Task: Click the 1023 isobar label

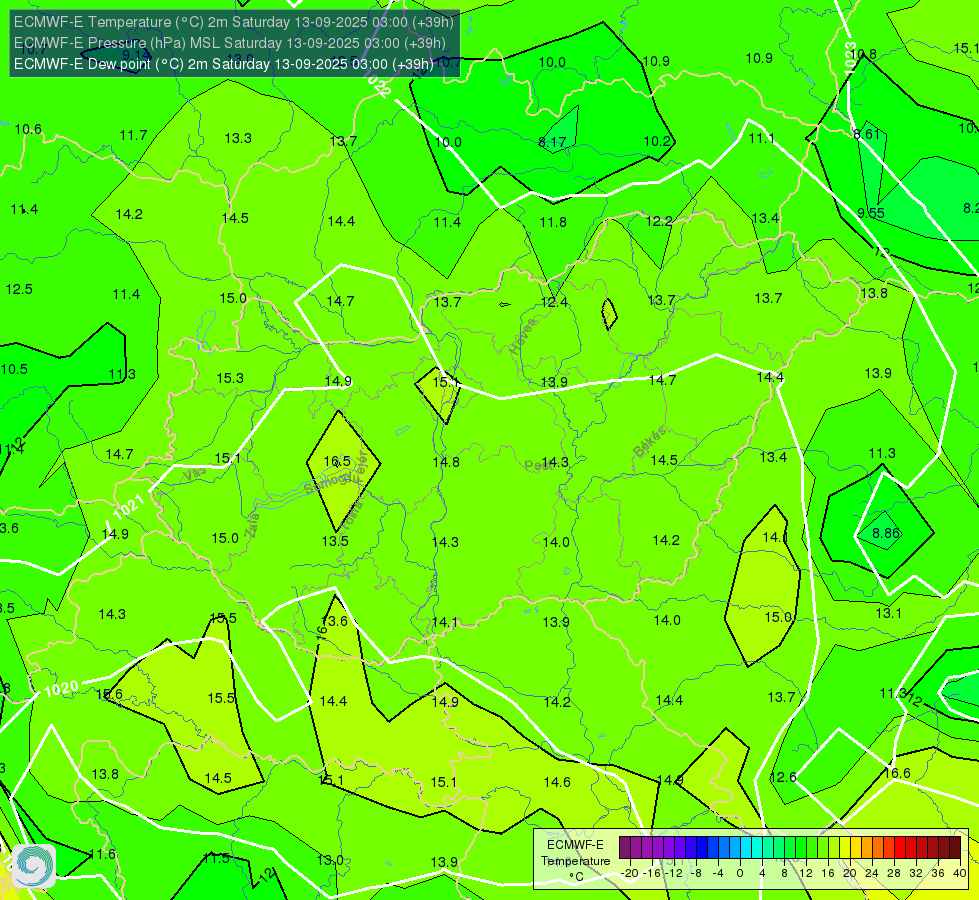Action: point(850,59)
